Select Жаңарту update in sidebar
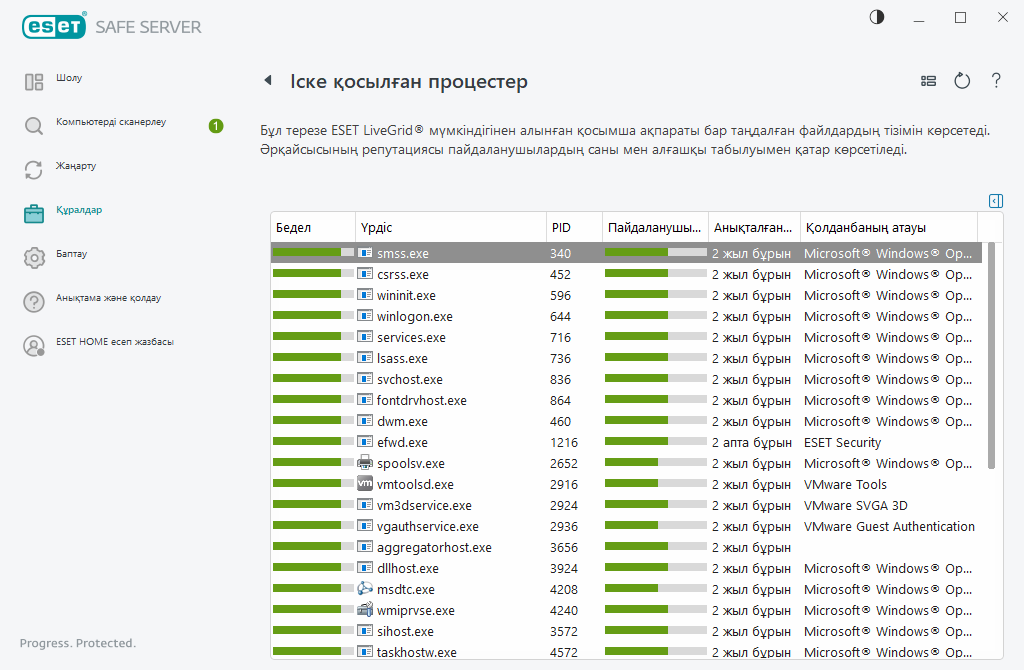Viewport: 1024px width, 670px height. pyautogui.click(x=76, y=166)
